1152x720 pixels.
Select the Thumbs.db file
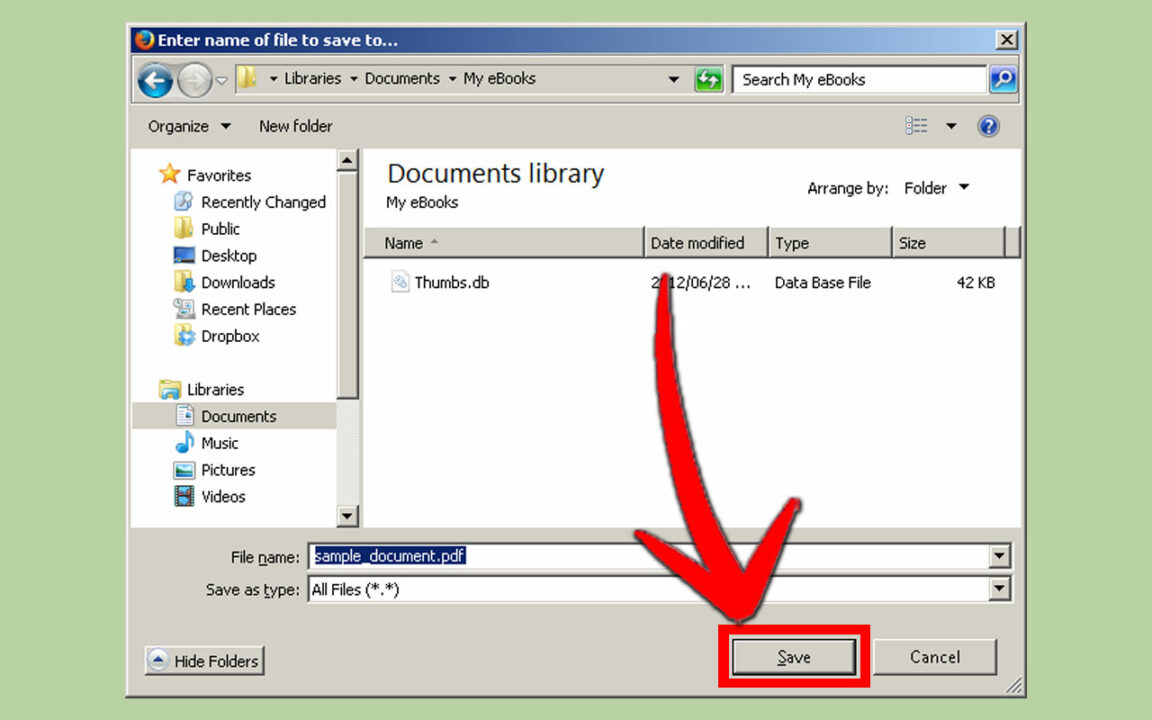[x=451, y=283]
